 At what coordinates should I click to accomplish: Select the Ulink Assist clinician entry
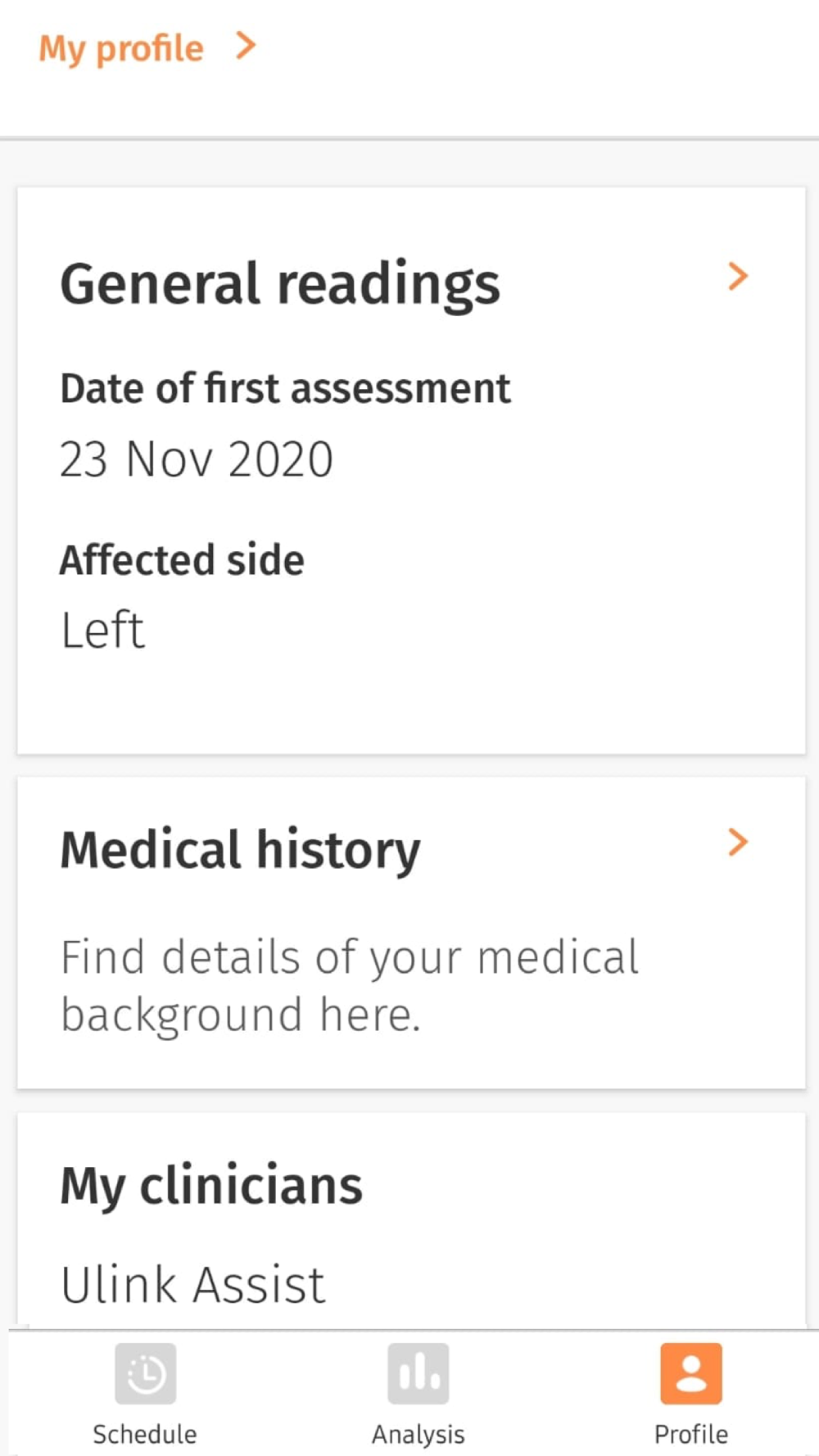[x=193, y=1283]
